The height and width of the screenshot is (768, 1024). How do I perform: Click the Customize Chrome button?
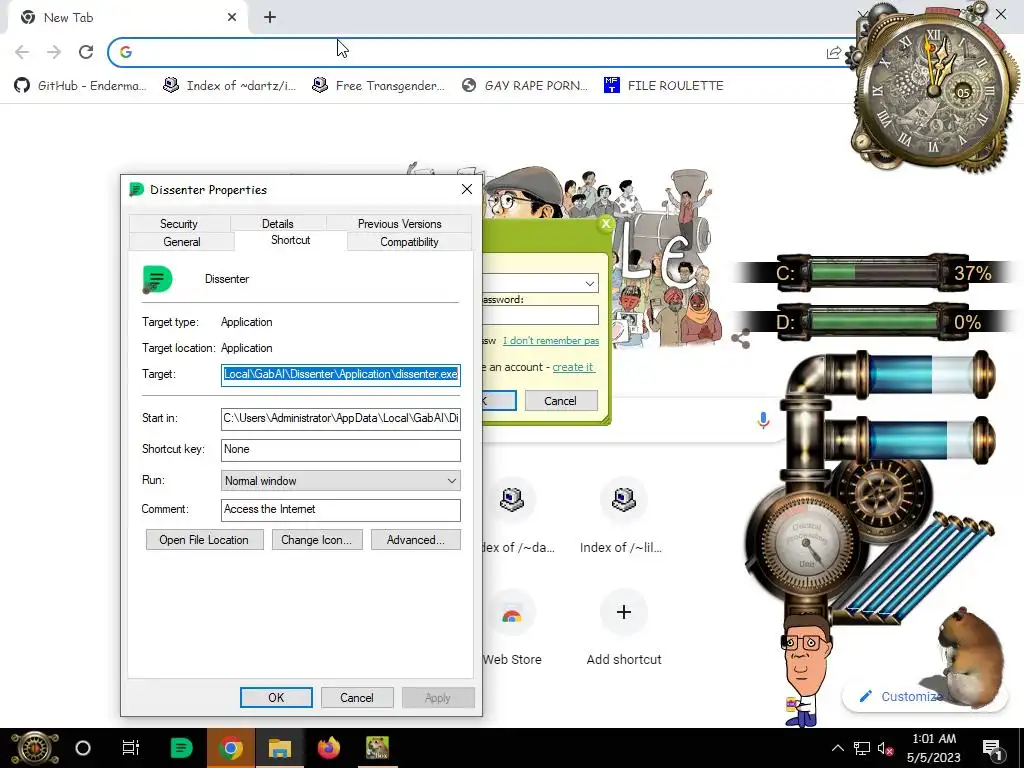[901, 696]
